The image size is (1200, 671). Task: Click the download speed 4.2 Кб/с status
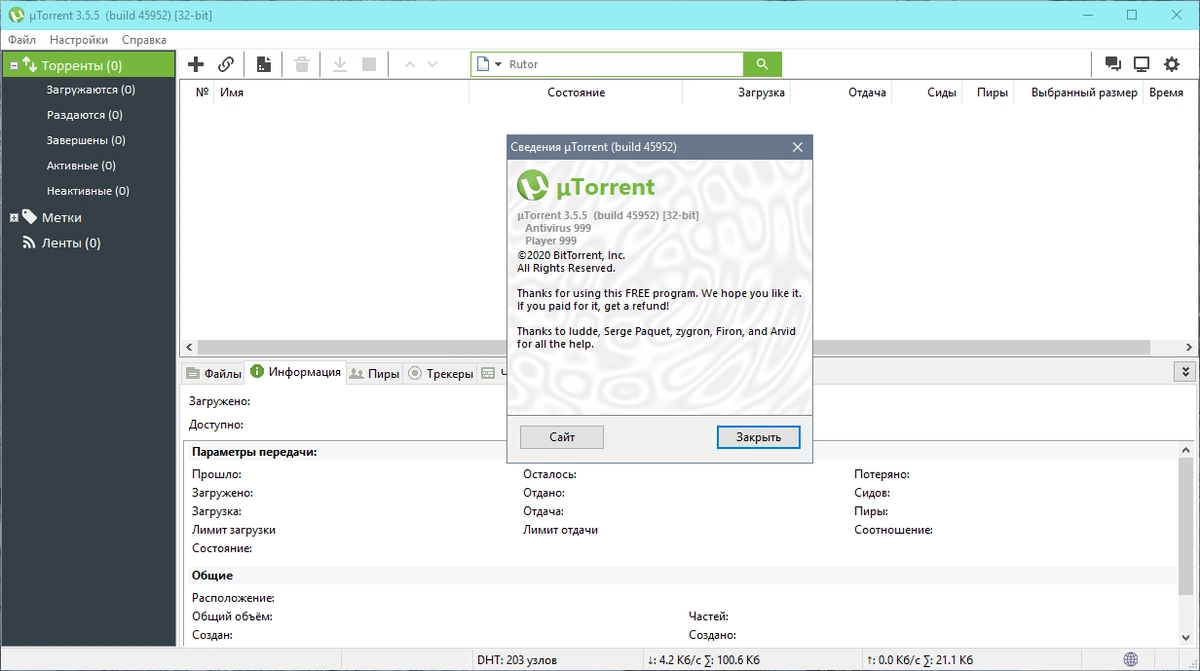coord(704,660)
